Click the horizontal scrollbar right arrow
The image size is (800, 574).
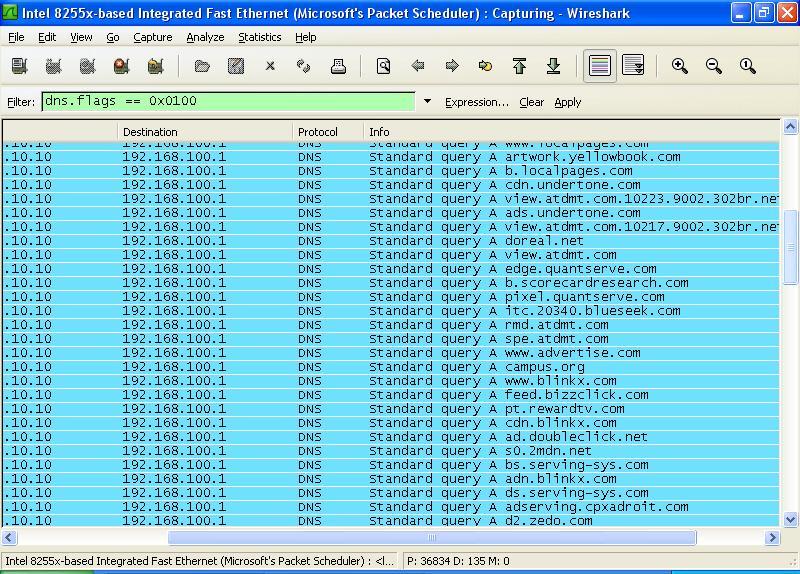[772, 537]
